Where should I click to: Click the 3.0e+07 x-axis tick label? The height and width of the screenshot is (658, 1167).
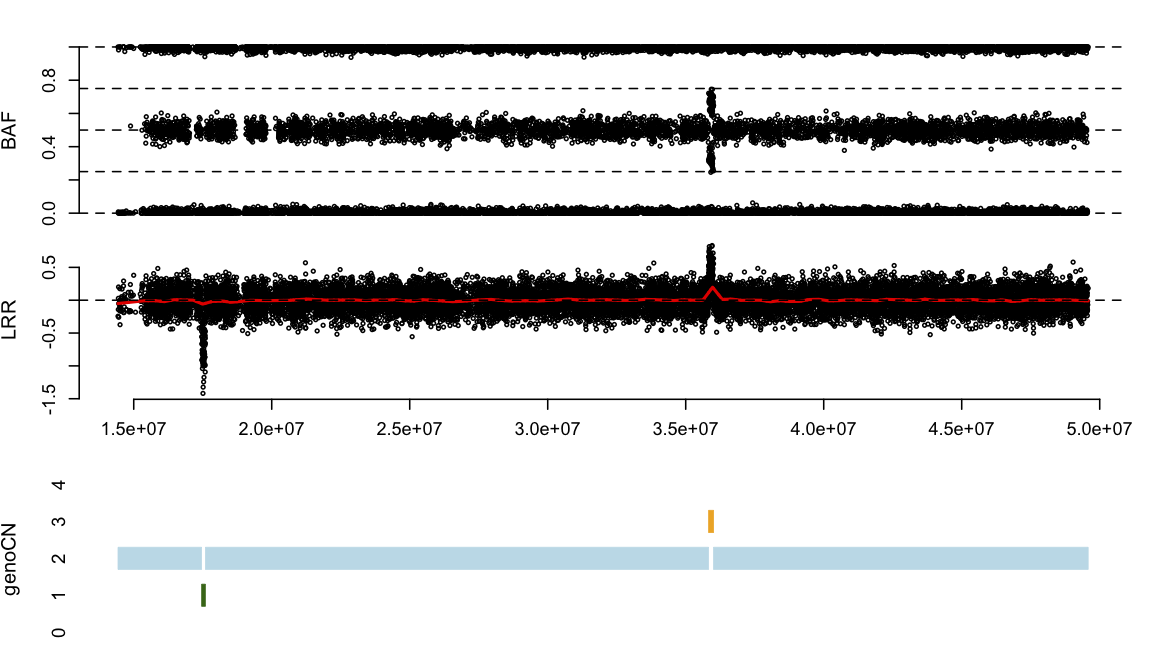[548, 429]
